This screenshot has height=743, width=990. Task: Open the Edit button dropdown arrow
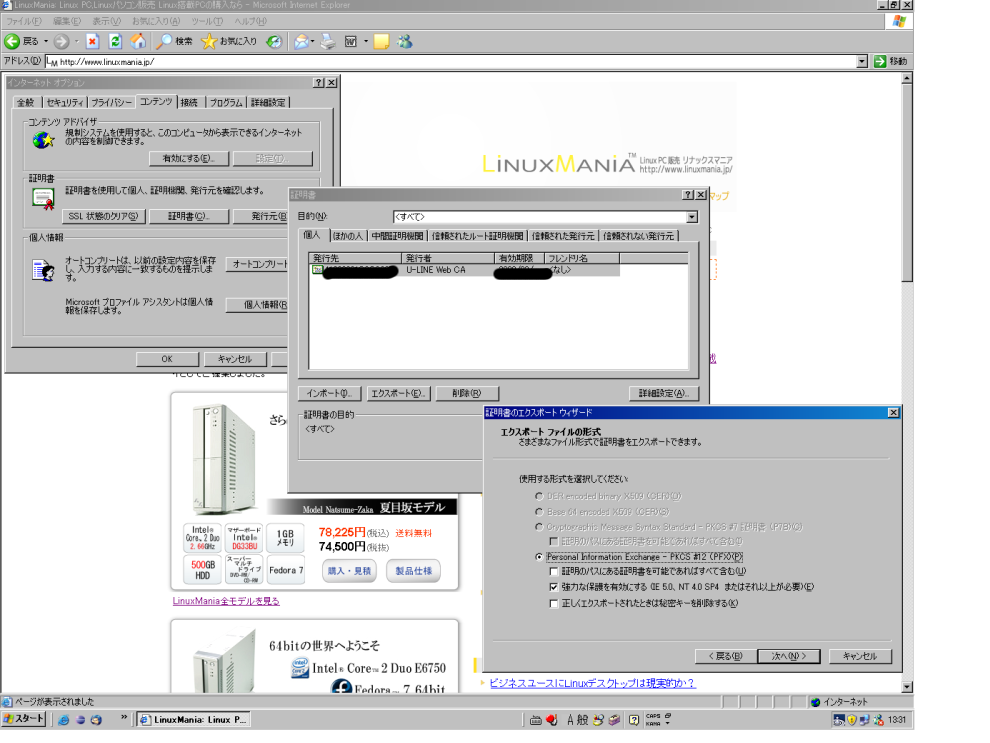[x=366, y=42]
